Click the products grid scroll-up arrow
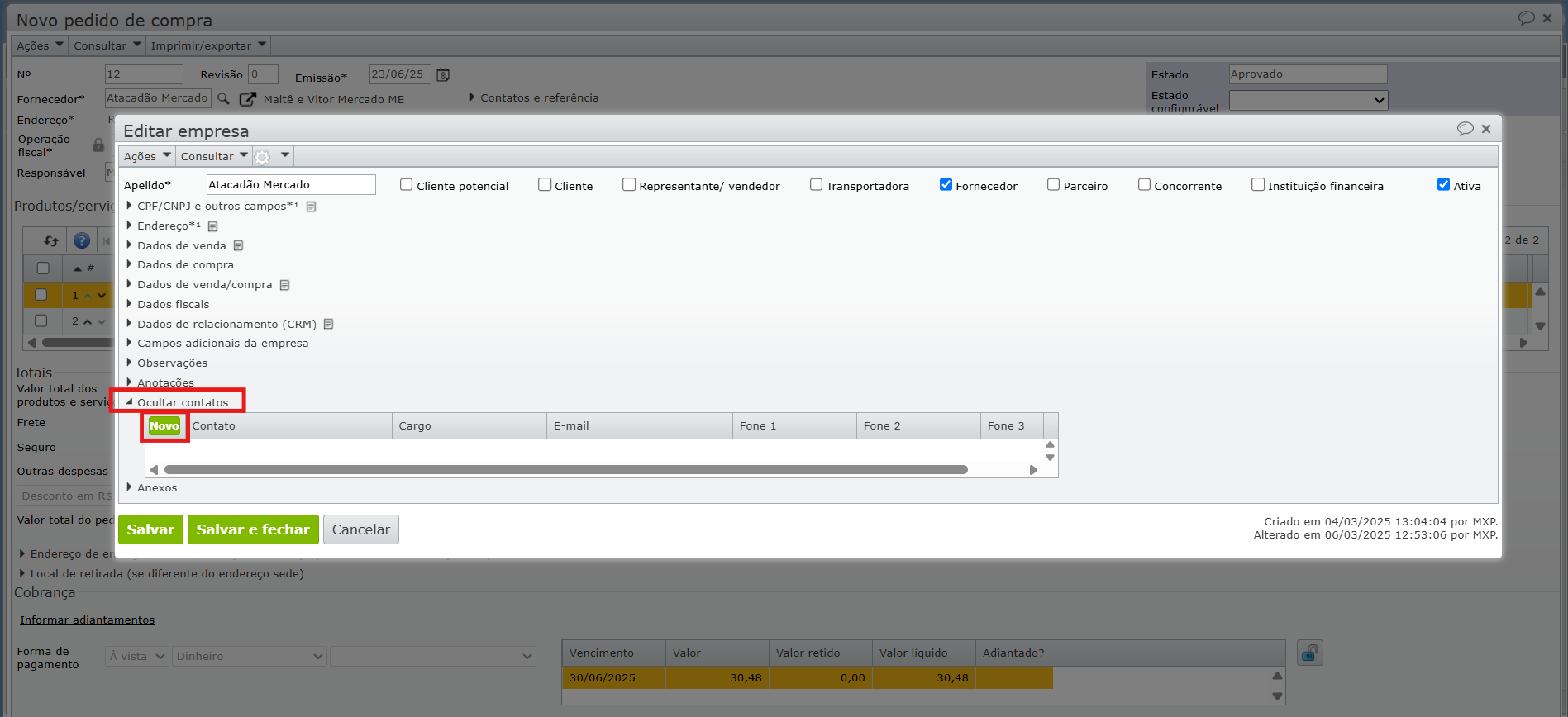 1540,292
